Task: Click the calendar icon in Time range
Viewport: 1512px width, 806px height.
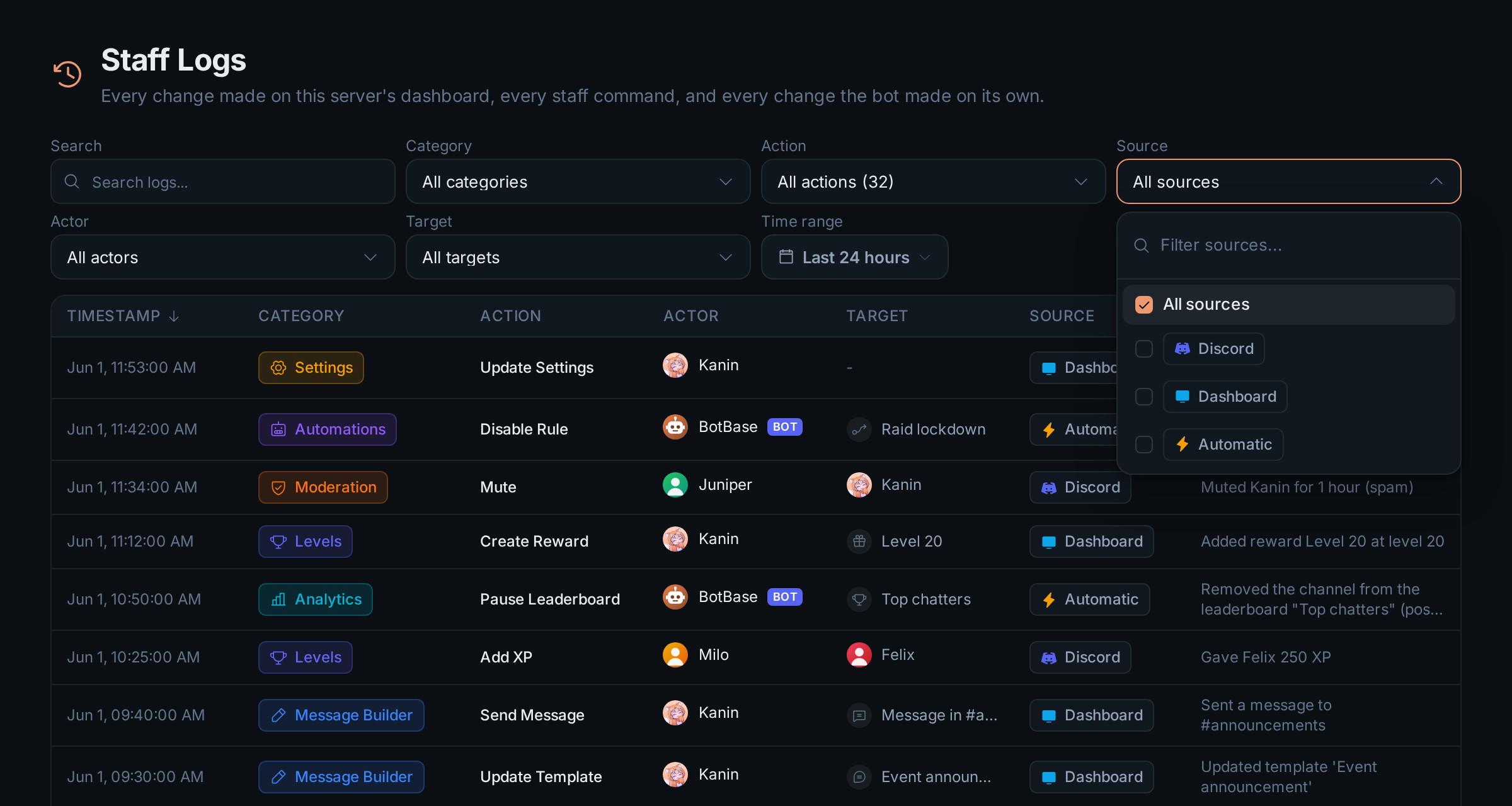Action: pos(786,257)
